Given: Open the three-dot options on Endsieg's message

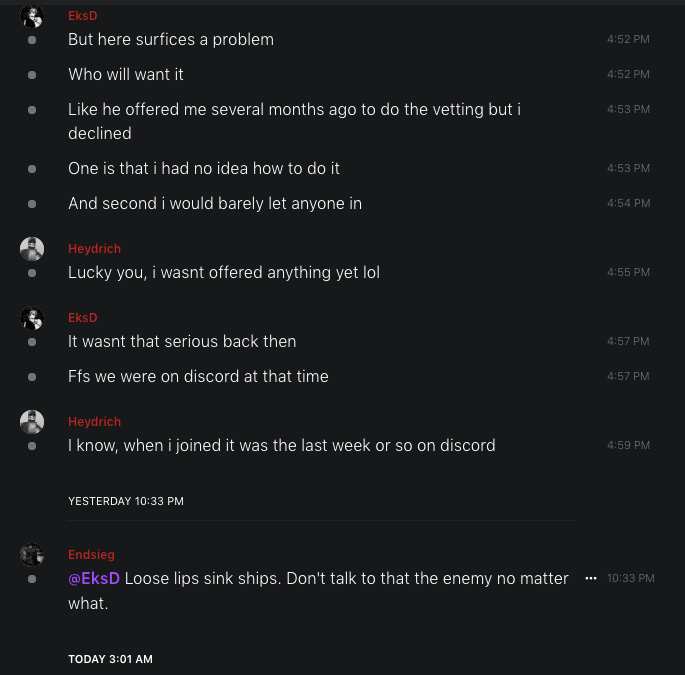Looking at the screenshot, I should [x=591, y=578].
